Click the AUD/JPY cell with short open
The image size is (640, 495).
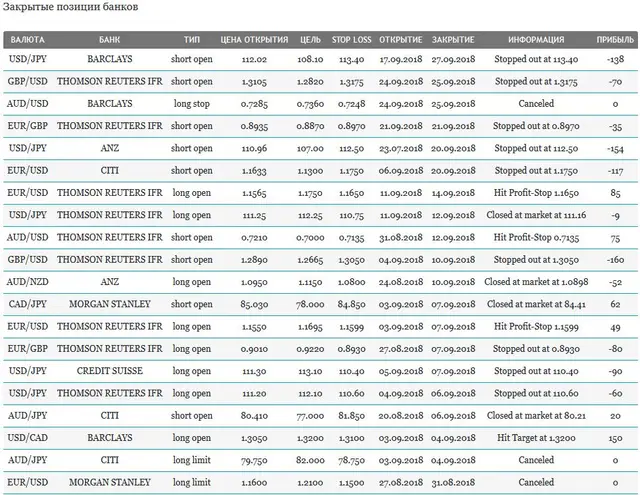point(27,416)
